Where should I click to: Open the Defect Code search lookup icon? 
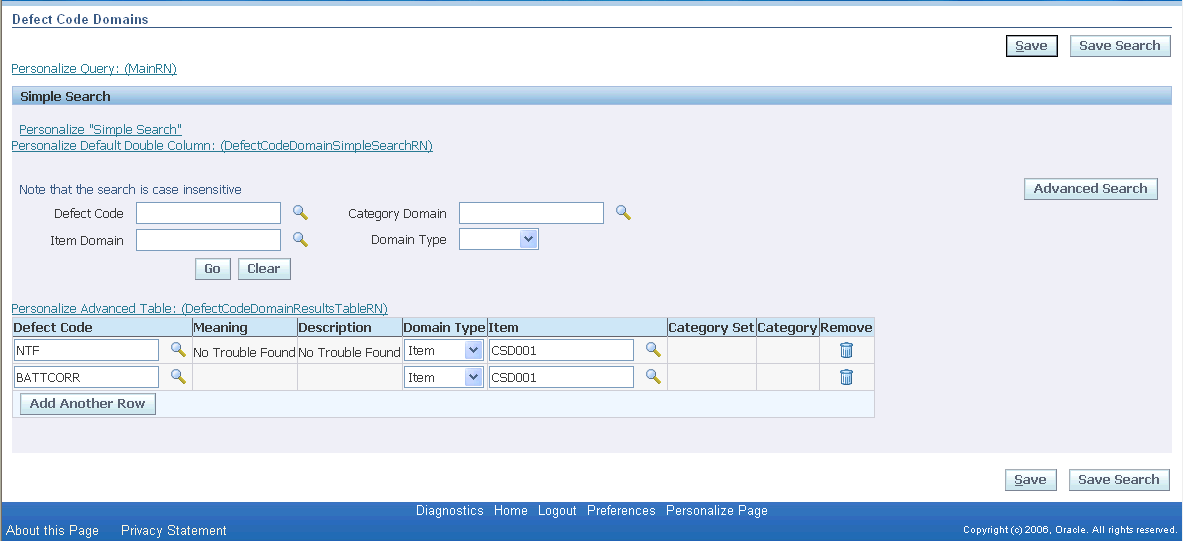pos(301,212)
